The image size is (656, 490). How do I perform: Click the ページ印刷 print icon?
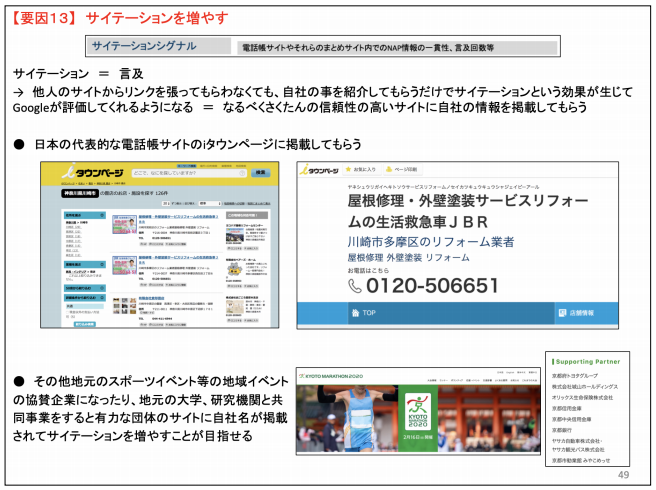pyautogui.click(x=388, y=170)
